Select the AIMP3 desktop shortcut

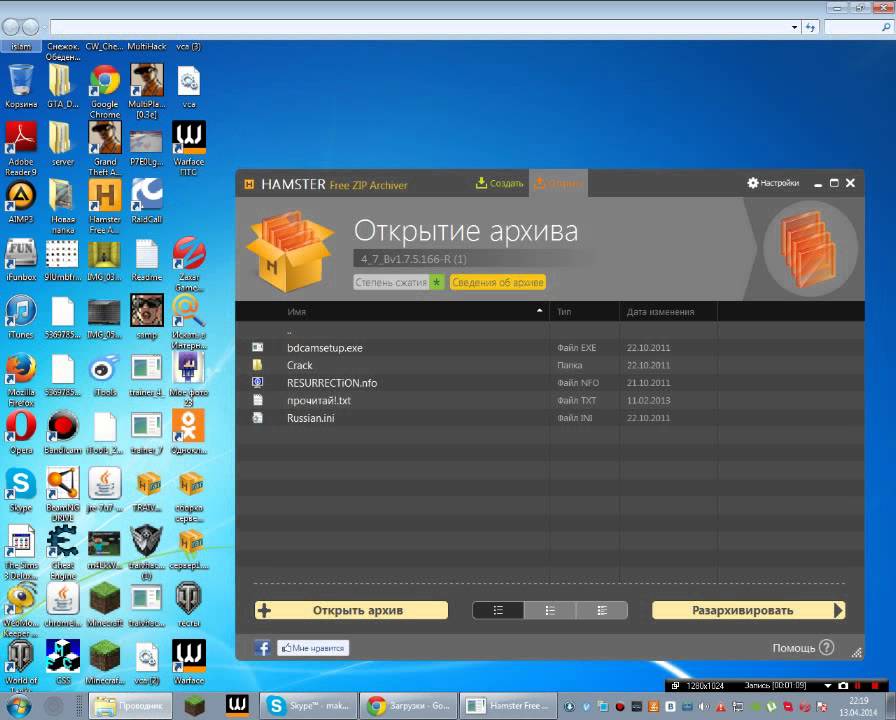[x=21, y=201]
